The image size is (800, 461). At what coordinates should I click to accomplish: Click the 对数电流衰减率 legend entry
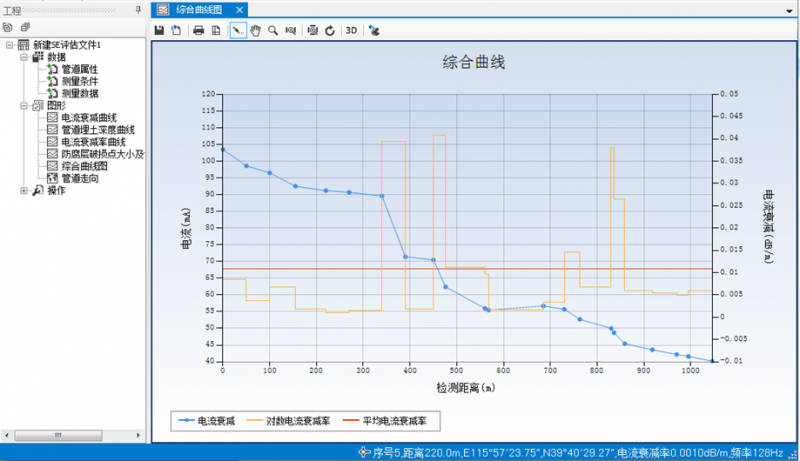pos(288,421)
